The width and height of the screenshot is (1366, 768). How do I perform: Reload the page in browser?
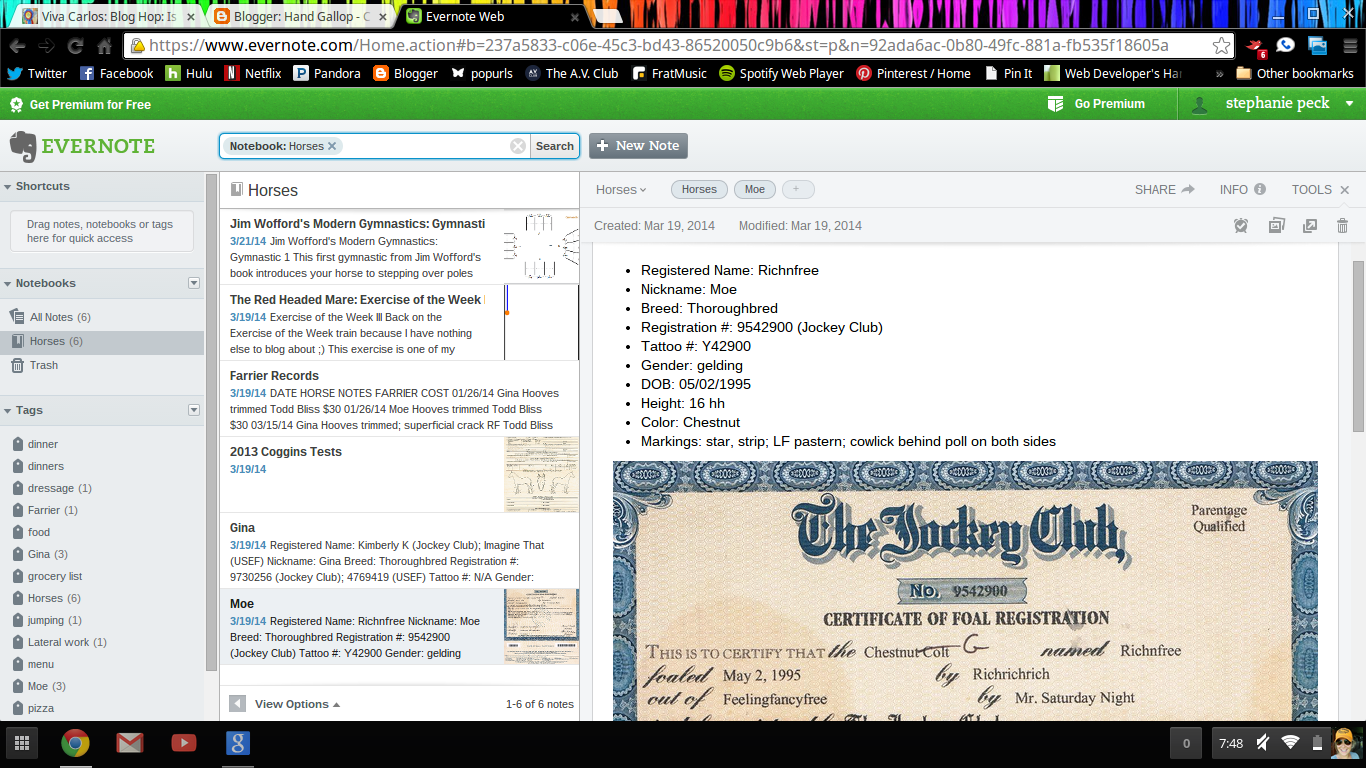(x=75, y=46)
